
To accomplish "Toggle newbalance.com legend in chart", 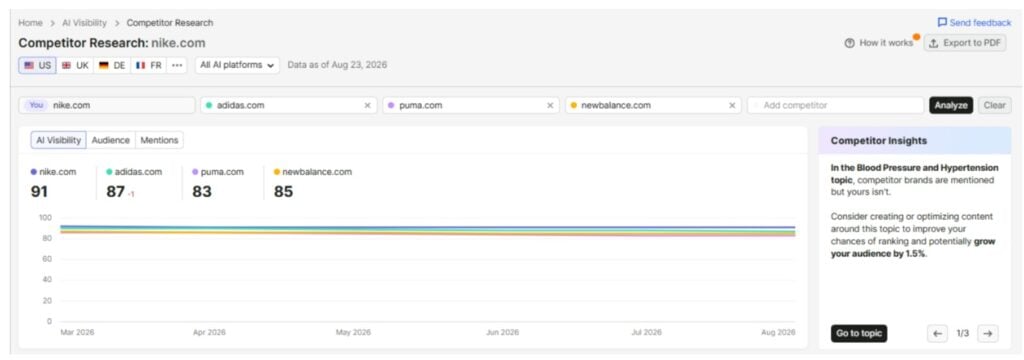I will coord(313,172).
